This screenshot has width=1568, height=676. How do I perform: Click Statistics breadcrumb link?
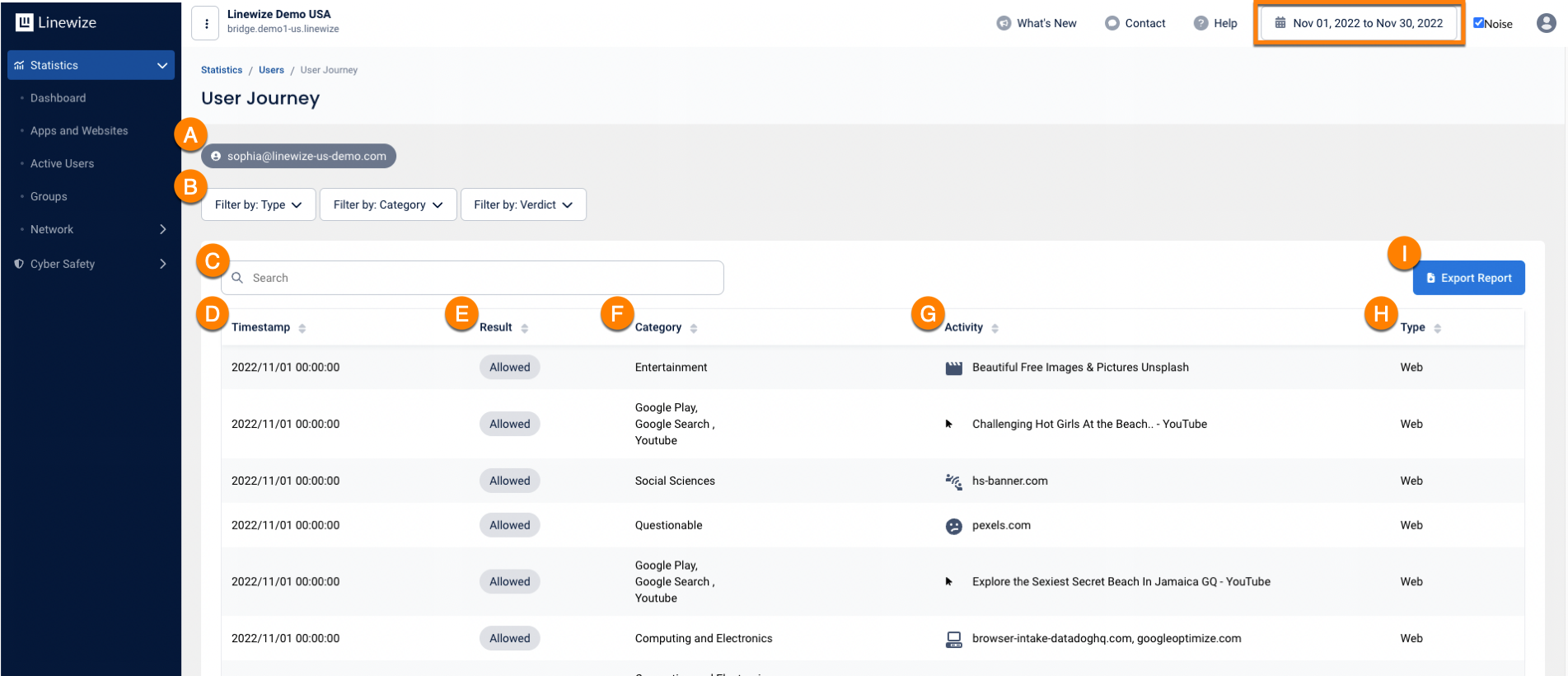click(x=222, y=70)
